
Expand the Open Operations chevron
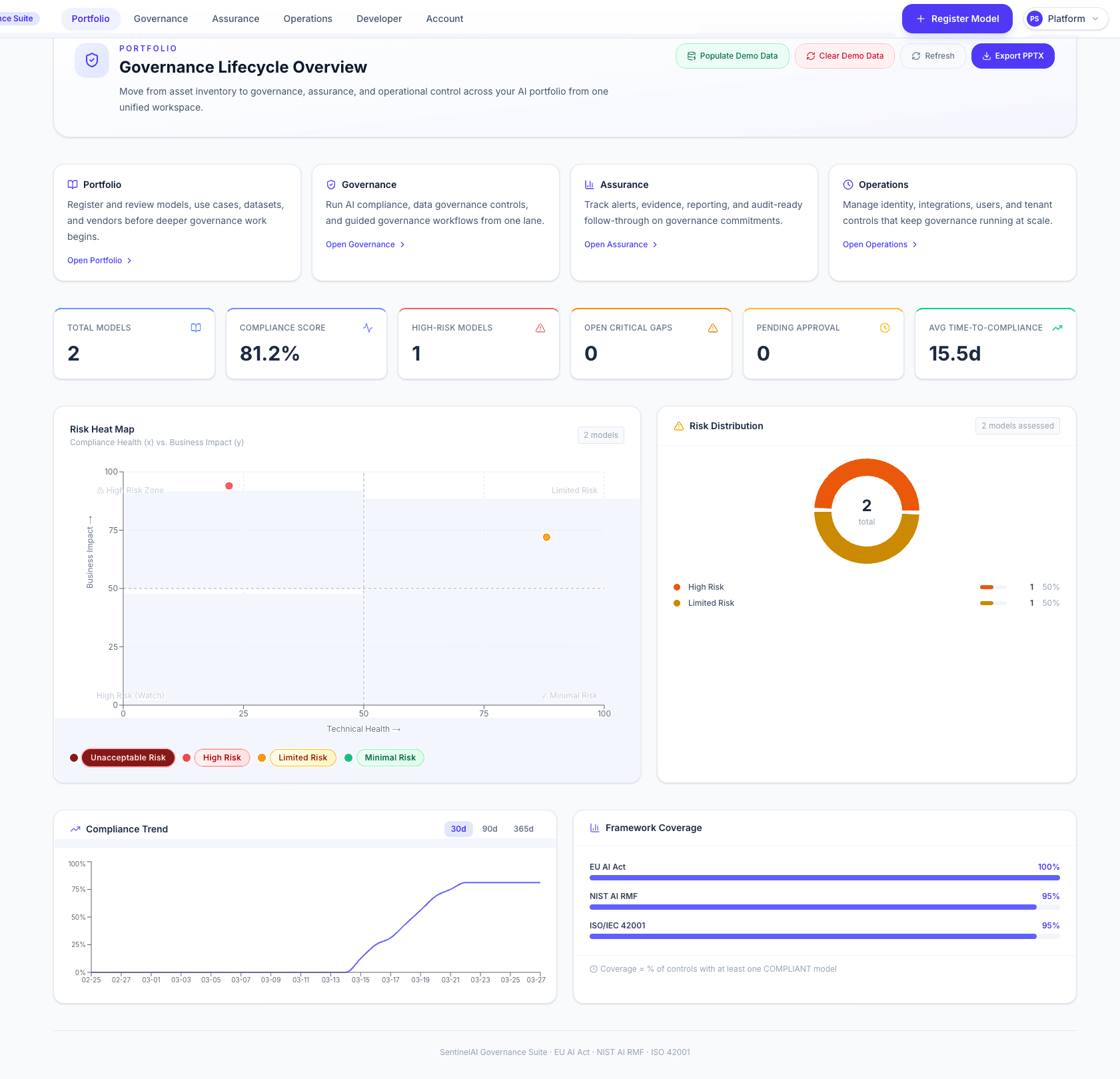pyautogui.click(x=915, y=244)
